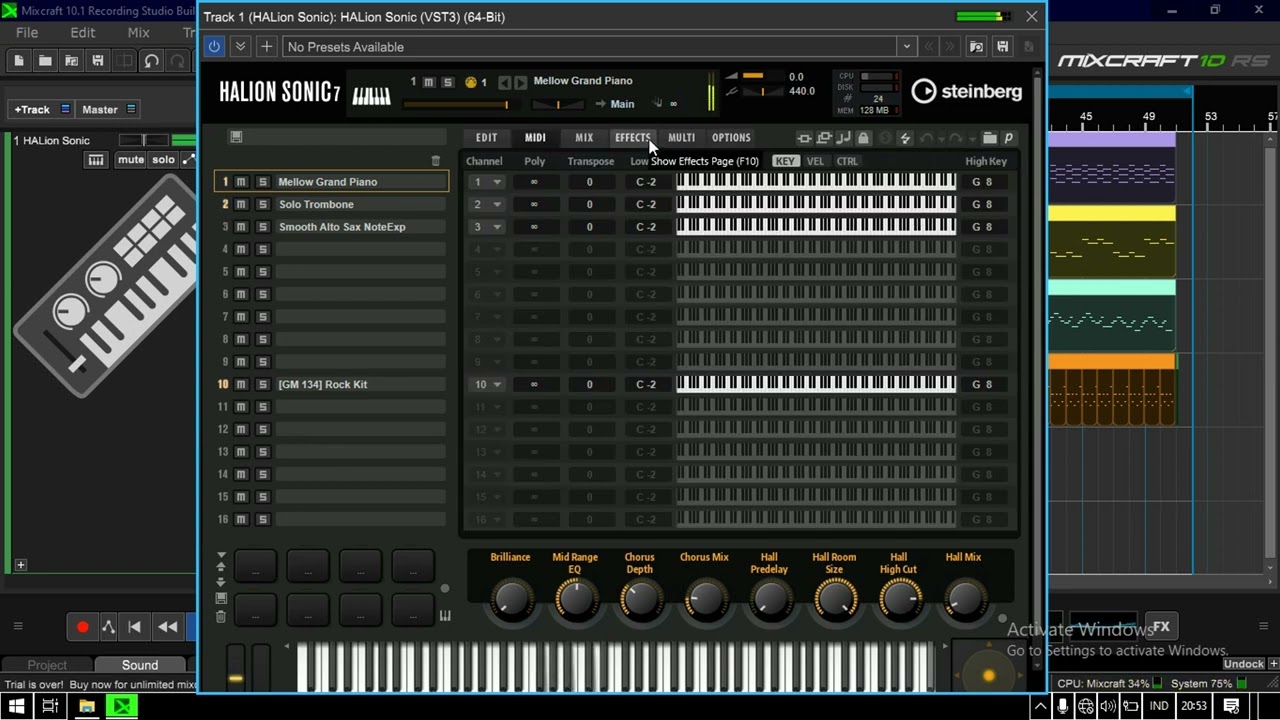Click the Steinberg logo
Image resolution: width=1280 pixels, height=720 pixels.
click(x=966, y=91)
